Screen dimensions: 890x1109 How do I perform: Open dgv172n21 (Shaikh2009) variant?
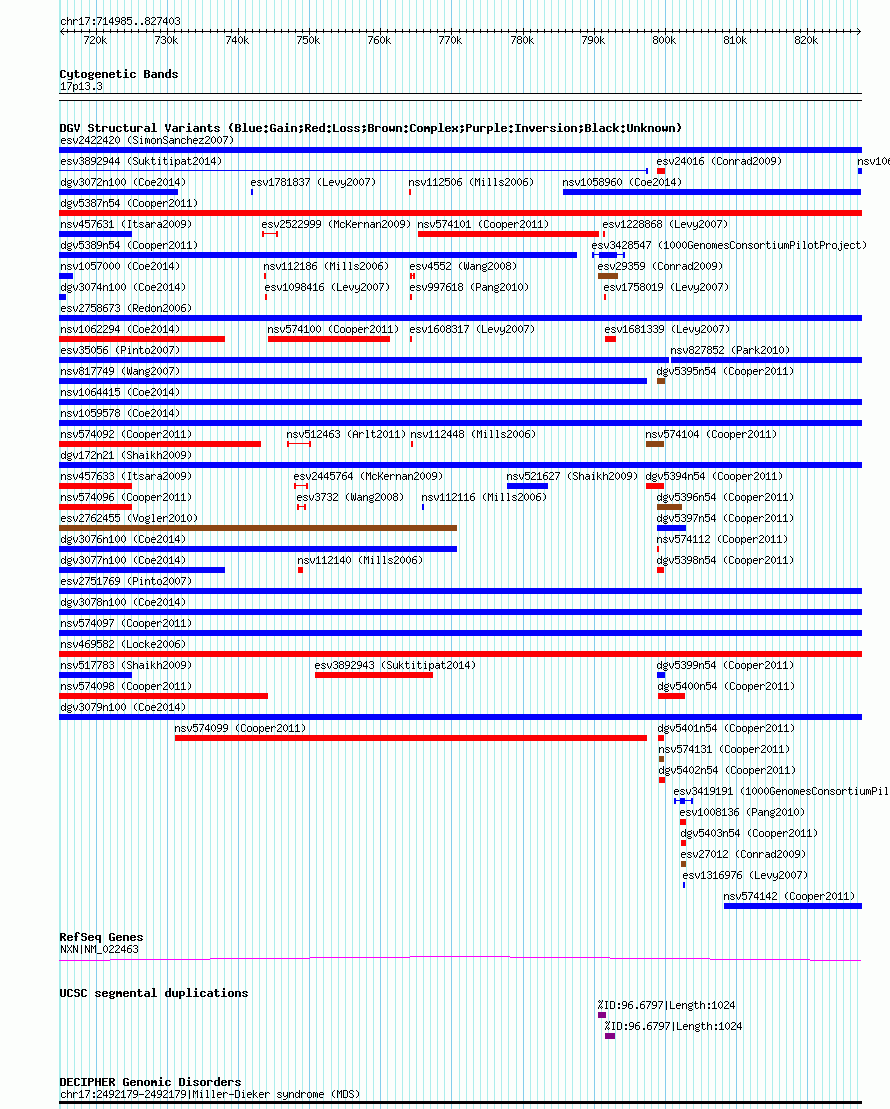coord(126,455)
